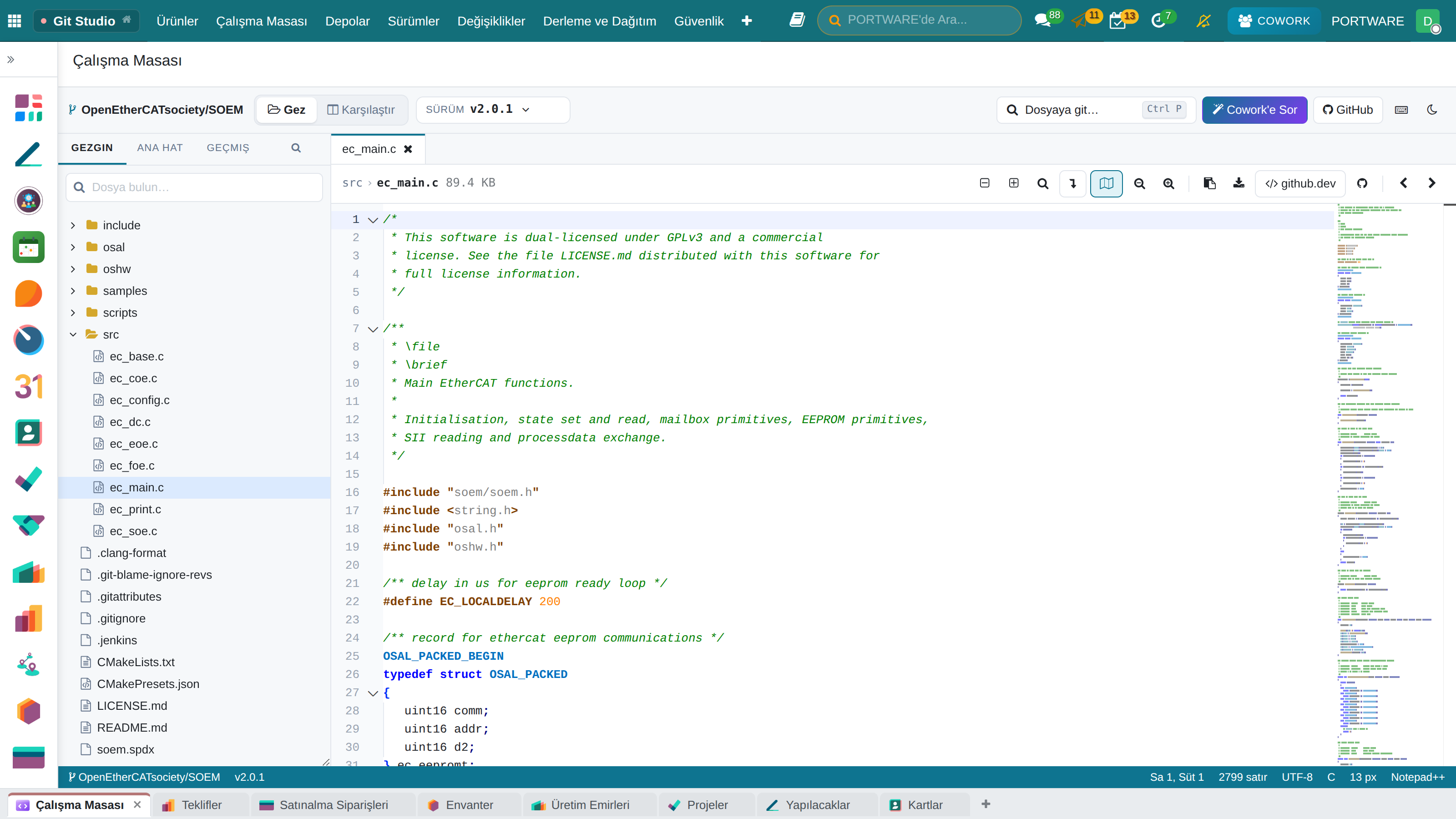Open documentation book icon

[797, 20]
